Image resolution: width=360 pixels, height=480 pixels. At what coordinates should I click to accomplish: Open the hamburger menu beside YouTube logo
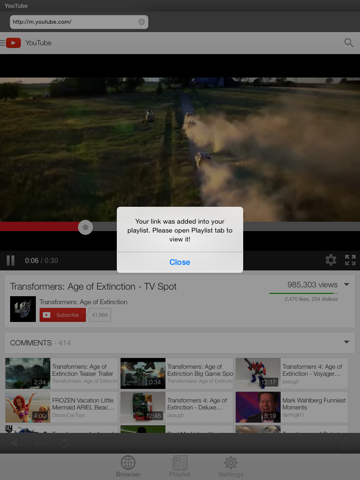click(x=2, y=43)
